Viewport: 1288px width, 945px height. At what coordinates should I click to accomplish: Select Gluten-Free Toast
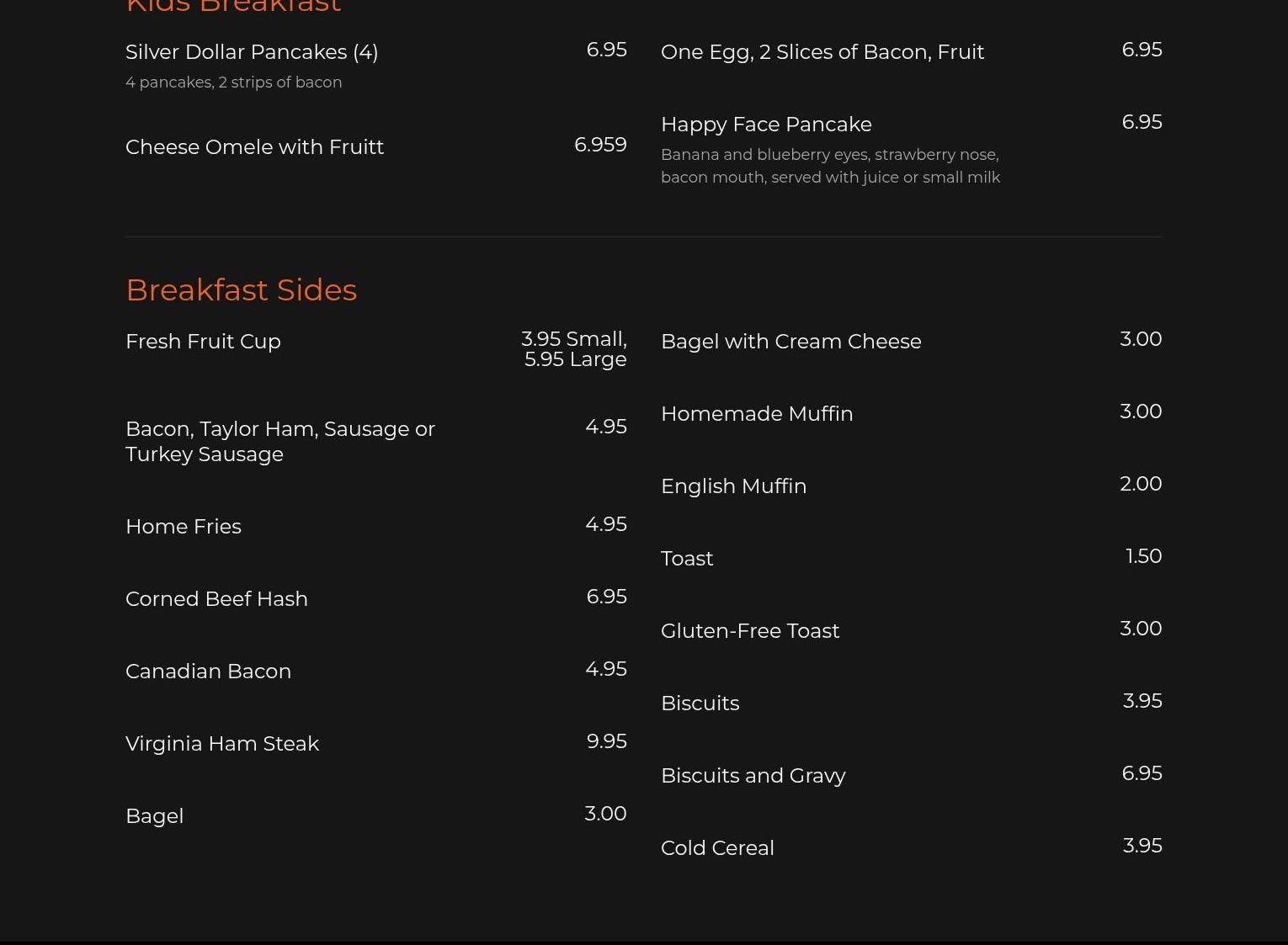(x=749, y=631)
